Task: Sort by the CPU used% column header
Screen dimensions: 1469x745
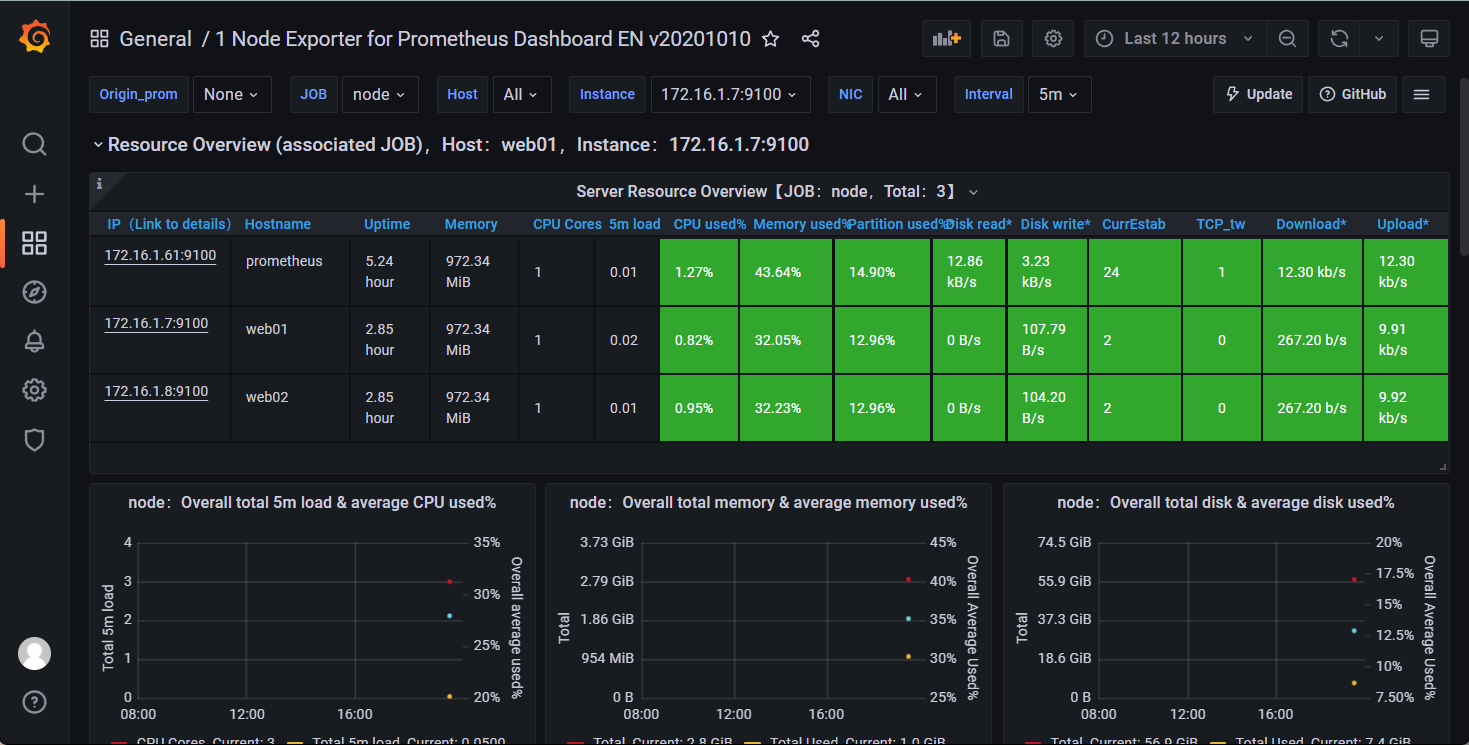Action: [710, 224]
